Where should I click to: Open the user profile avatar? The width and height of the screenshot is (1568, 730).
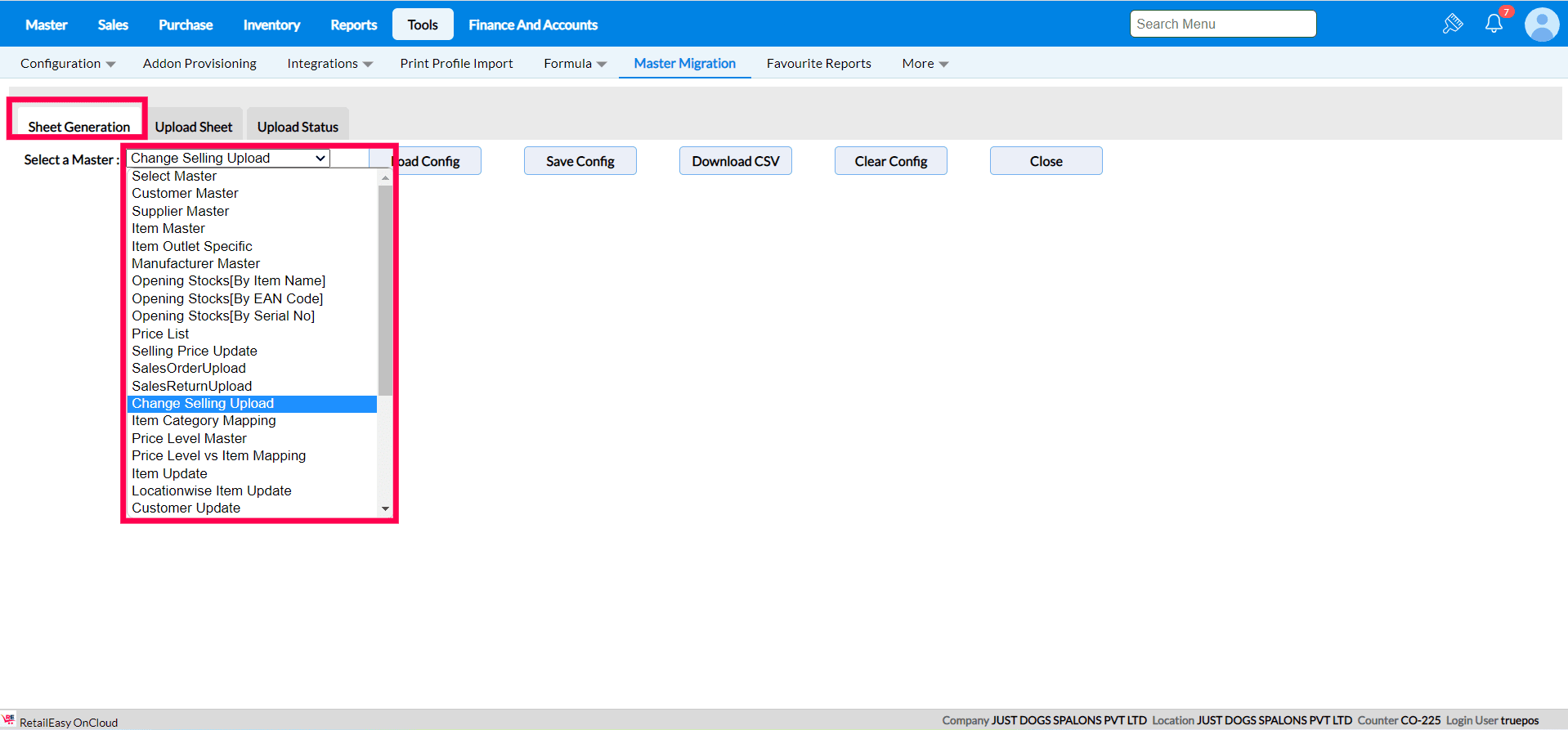(x=1542, y=25)
